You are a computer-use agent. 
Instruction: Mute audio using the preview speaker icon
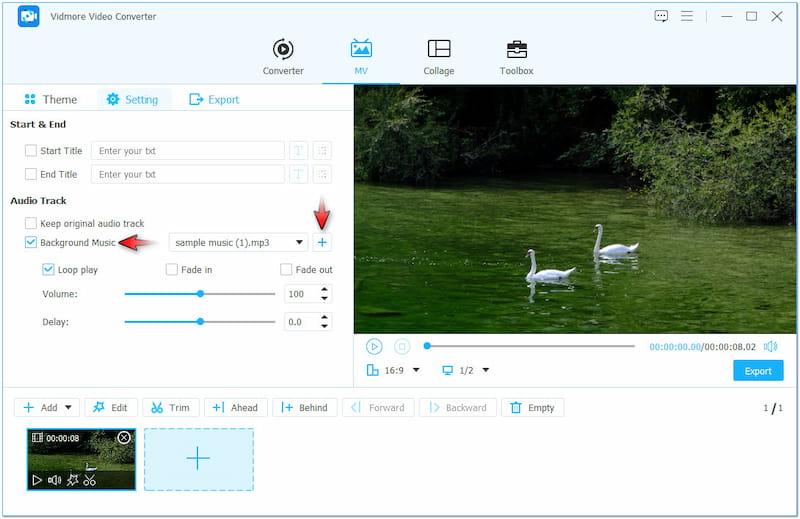tap(770, 346)
